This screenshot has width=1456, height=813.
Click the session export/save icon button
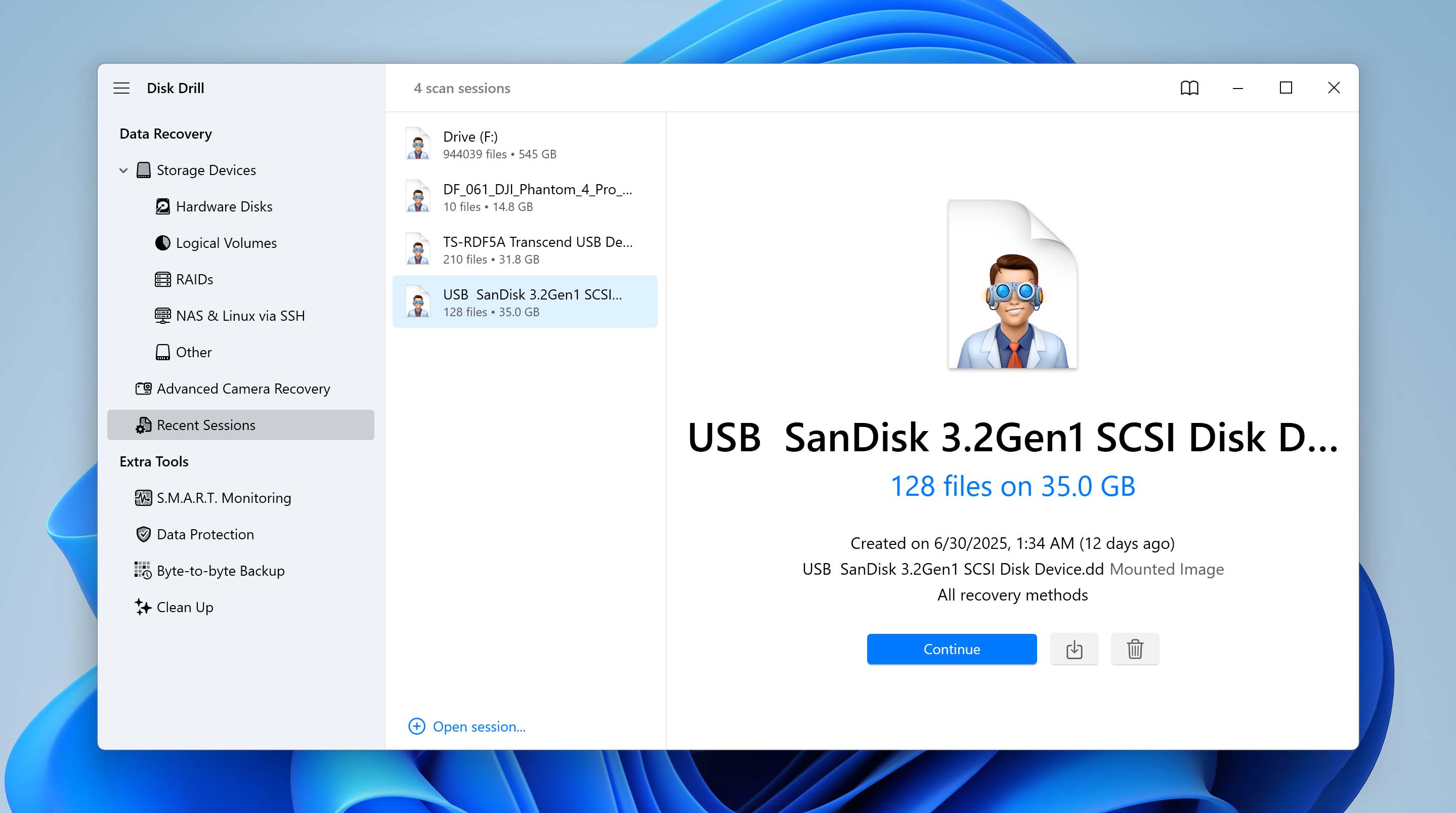(x=1075, y=649)
